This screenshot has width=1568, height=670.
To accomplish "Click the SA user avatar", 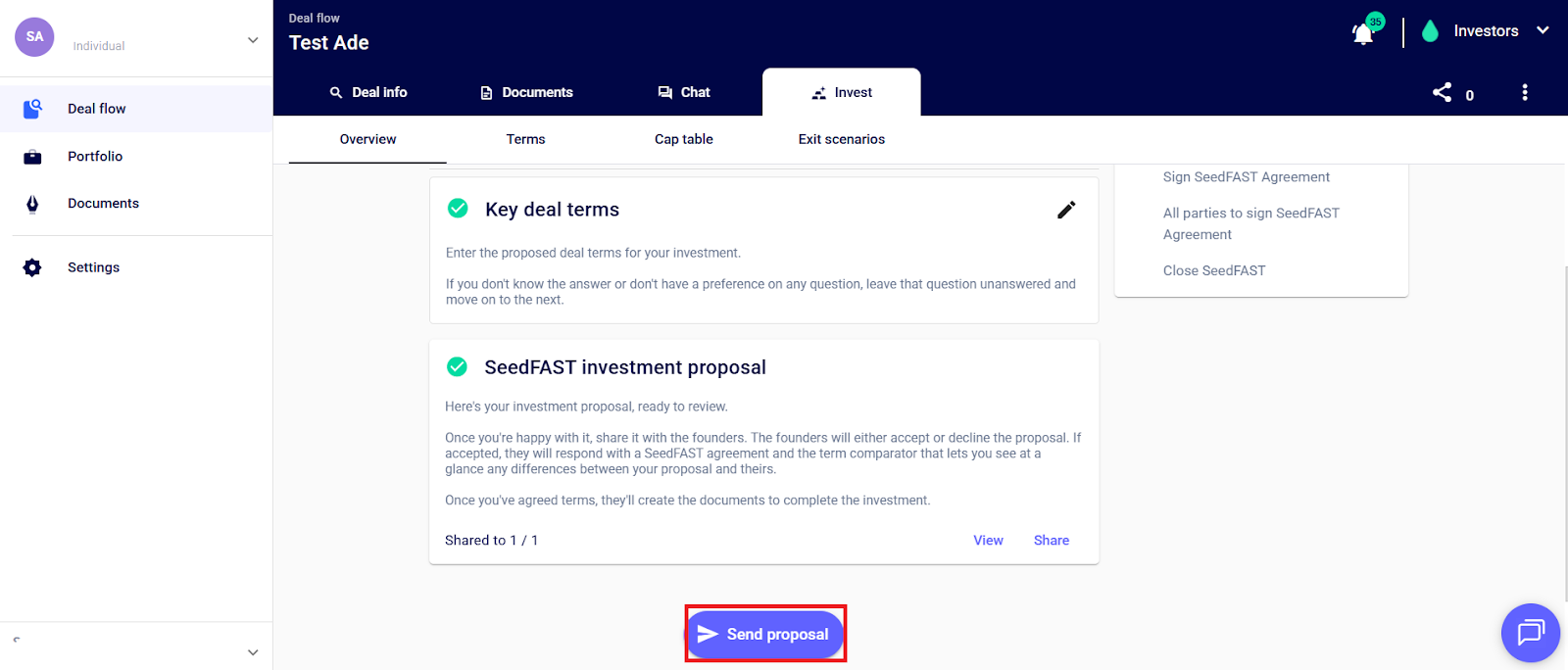I will point(34,37).
